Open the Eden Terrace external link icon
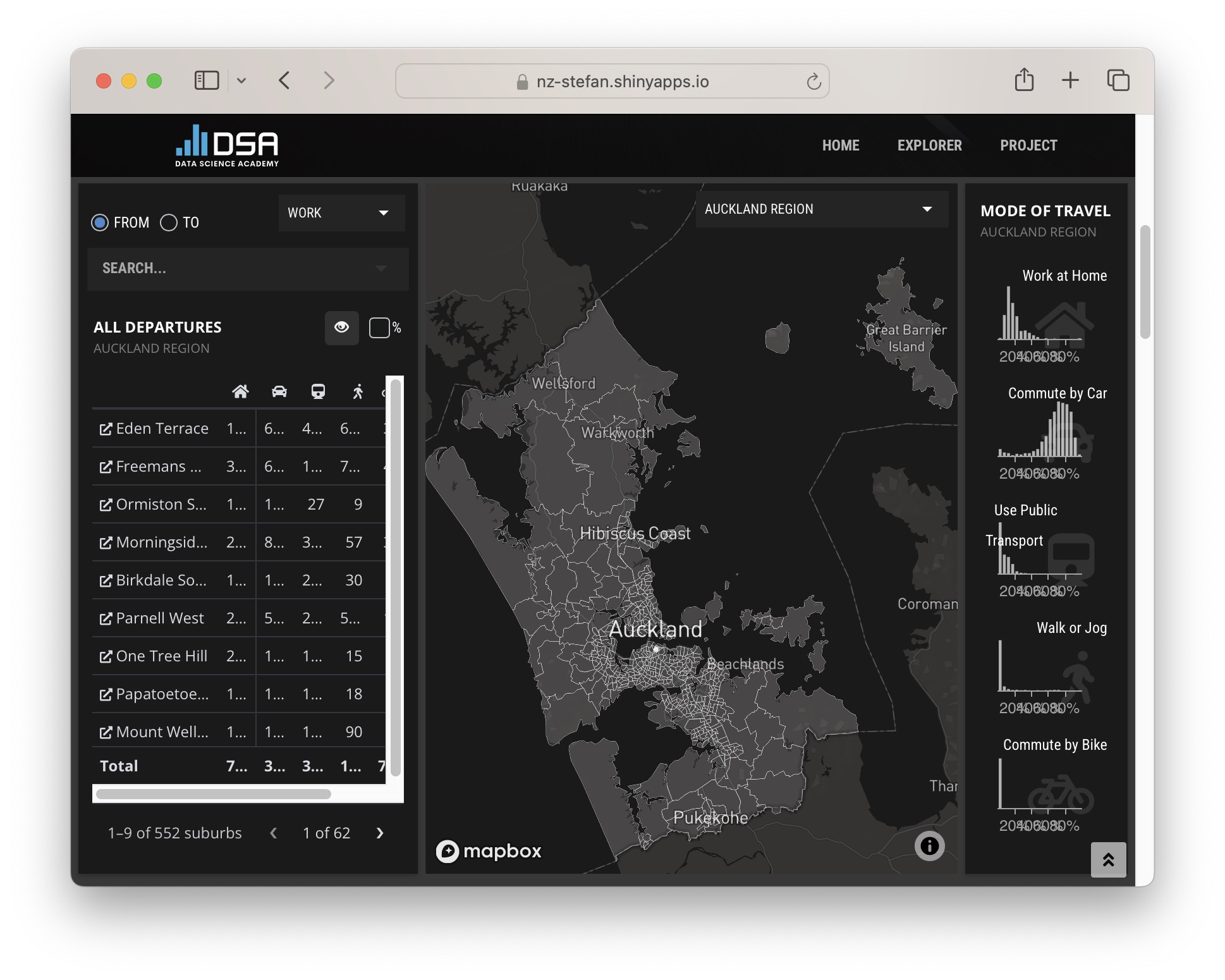The width and height of the screenshot is (1225, 980). point(106,429)
